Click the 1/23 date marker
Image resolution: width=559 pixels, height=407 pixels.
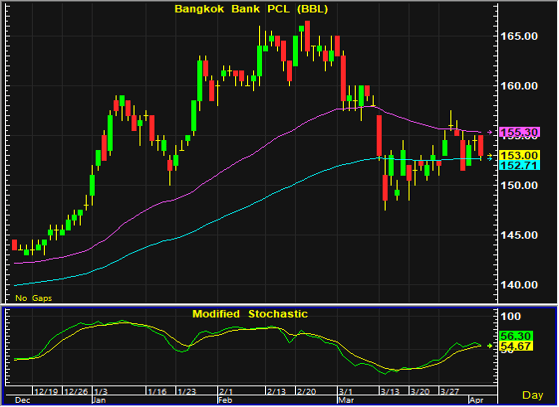[x=187, y=391]
